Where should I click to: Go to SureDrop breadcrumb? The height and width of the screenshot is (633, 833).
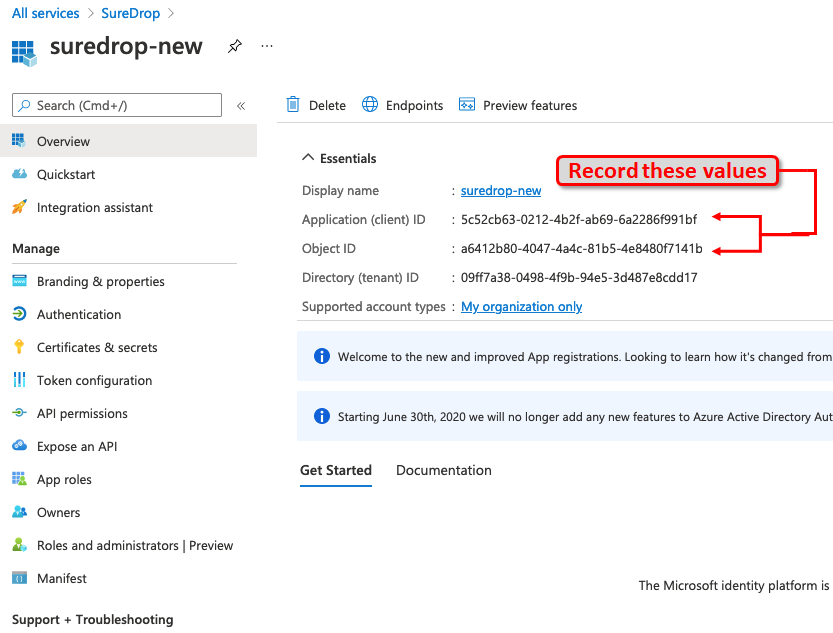click(x=131, y=13)
